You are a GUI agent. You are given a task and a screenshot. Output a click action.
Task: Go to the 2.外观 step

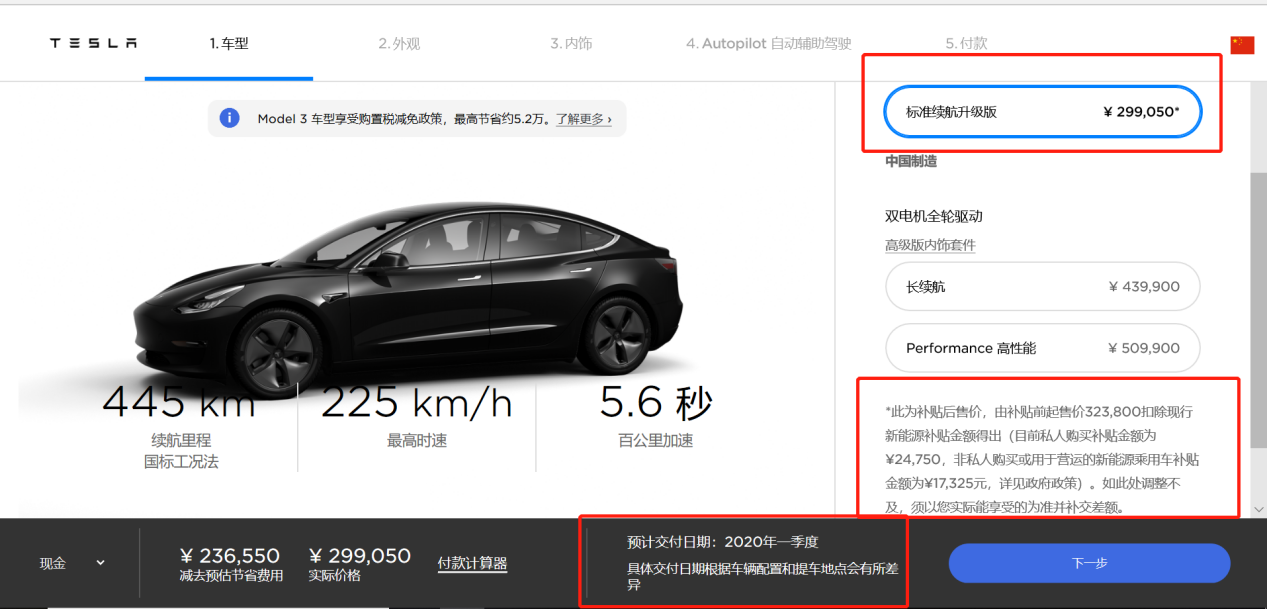399,44
